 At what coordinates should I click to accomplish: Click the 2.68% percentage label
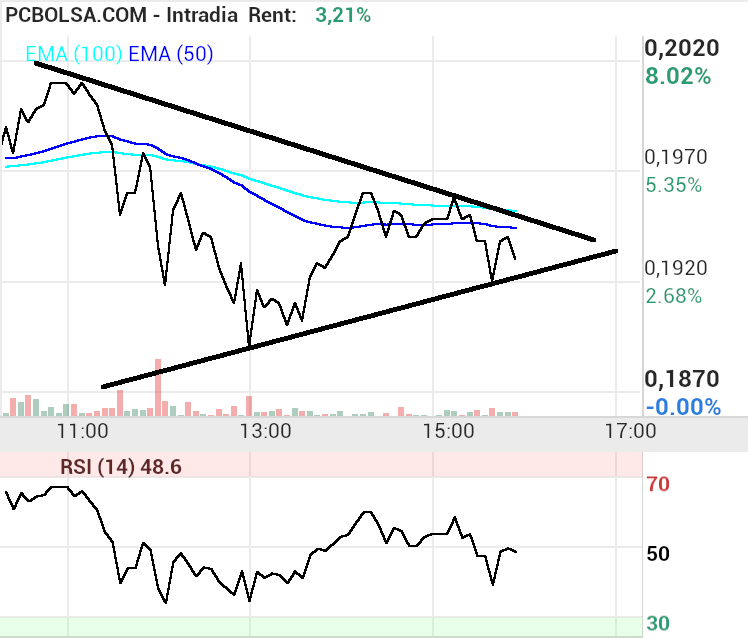coord(674,296)
